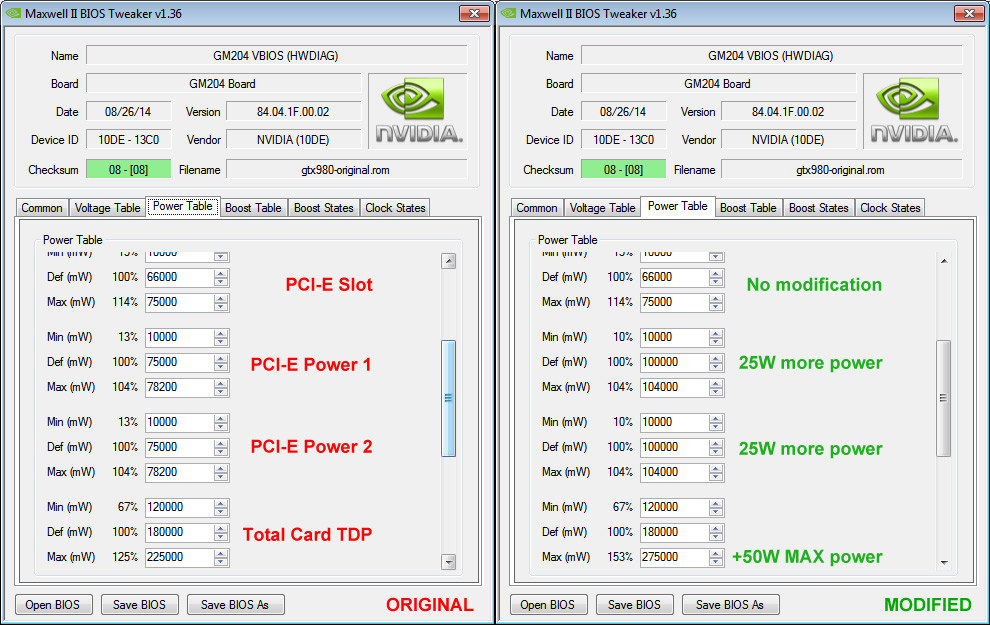The width and height of the screenshot is (990, 625).
Task: Switch to Voltage Table tab in left window
Action: [107, 208]
